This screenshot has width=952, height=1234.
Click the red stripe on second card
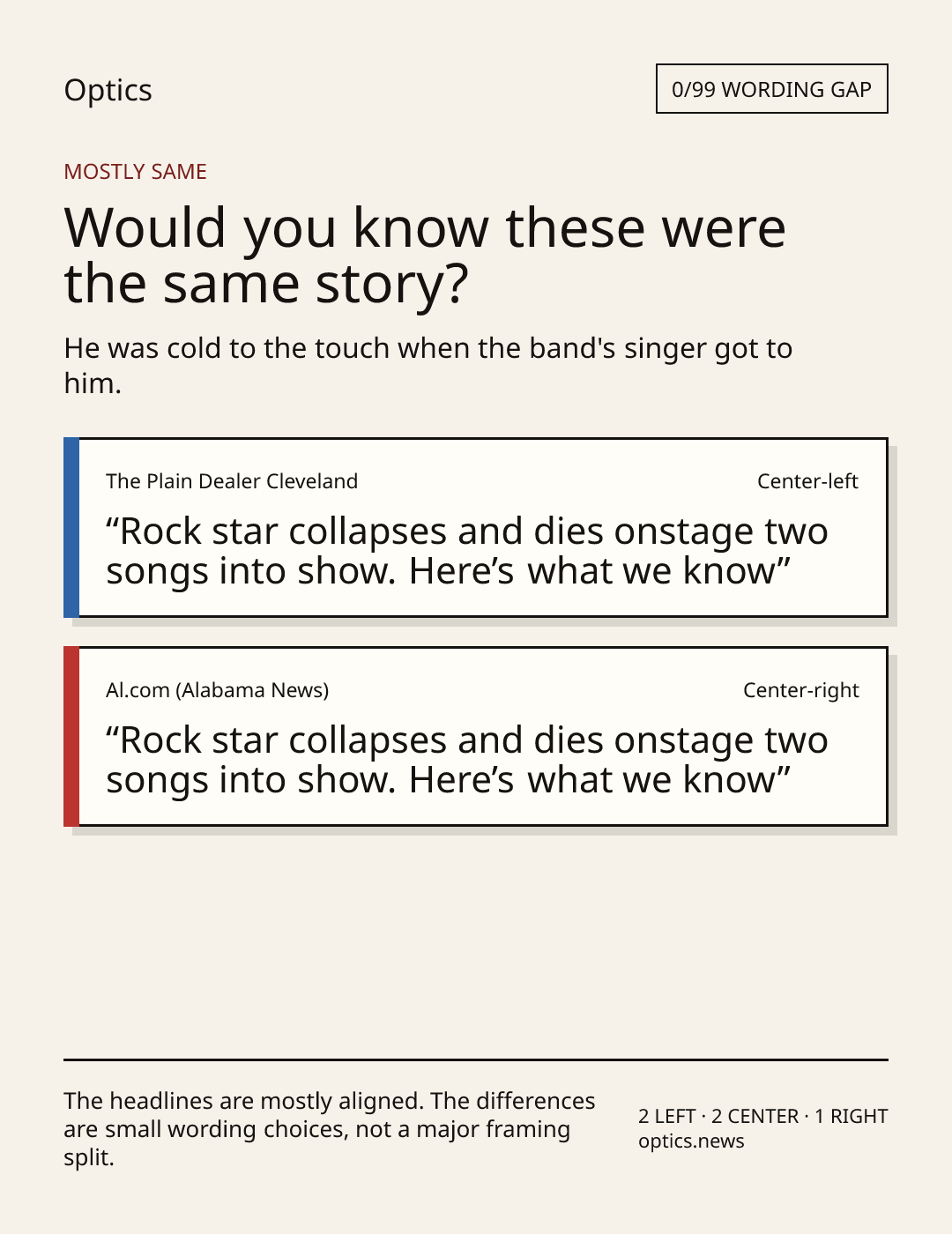71,736
